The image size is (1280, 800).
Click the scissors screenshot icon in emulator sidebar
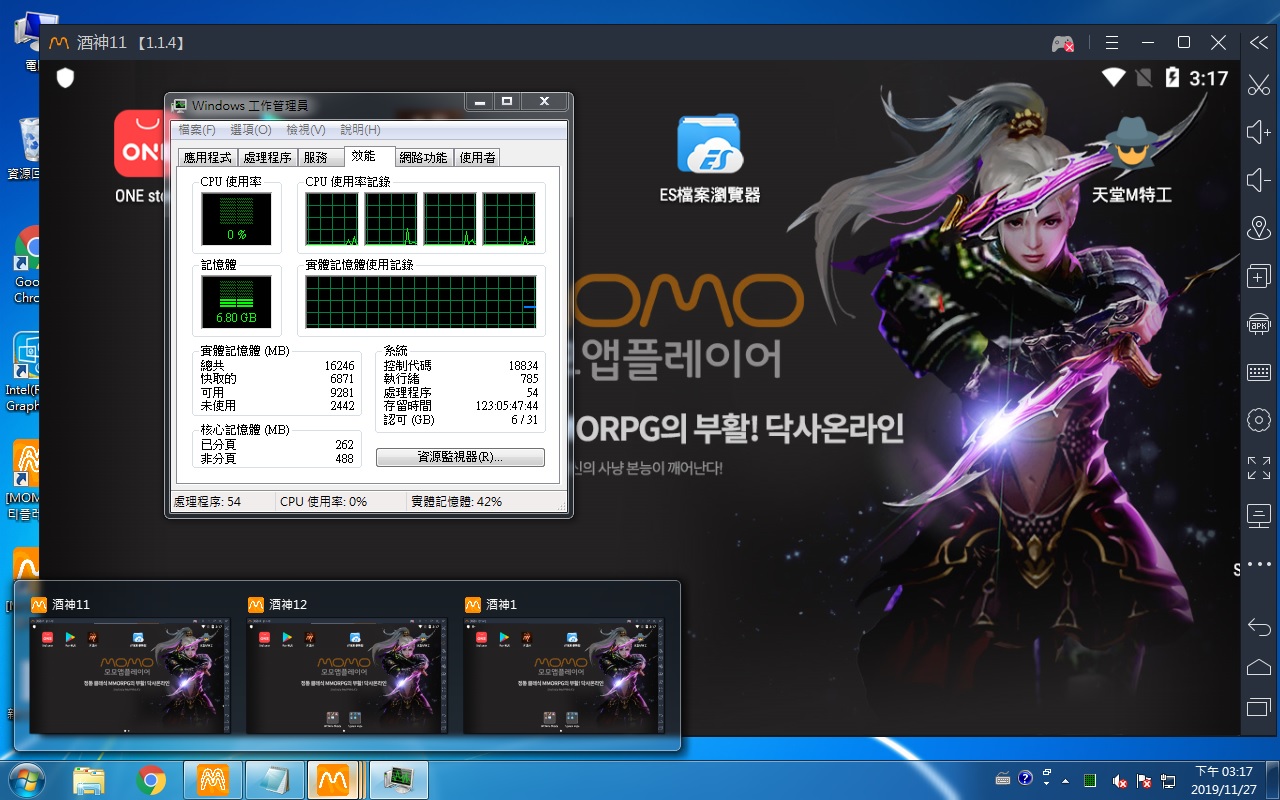(1258, 86)
